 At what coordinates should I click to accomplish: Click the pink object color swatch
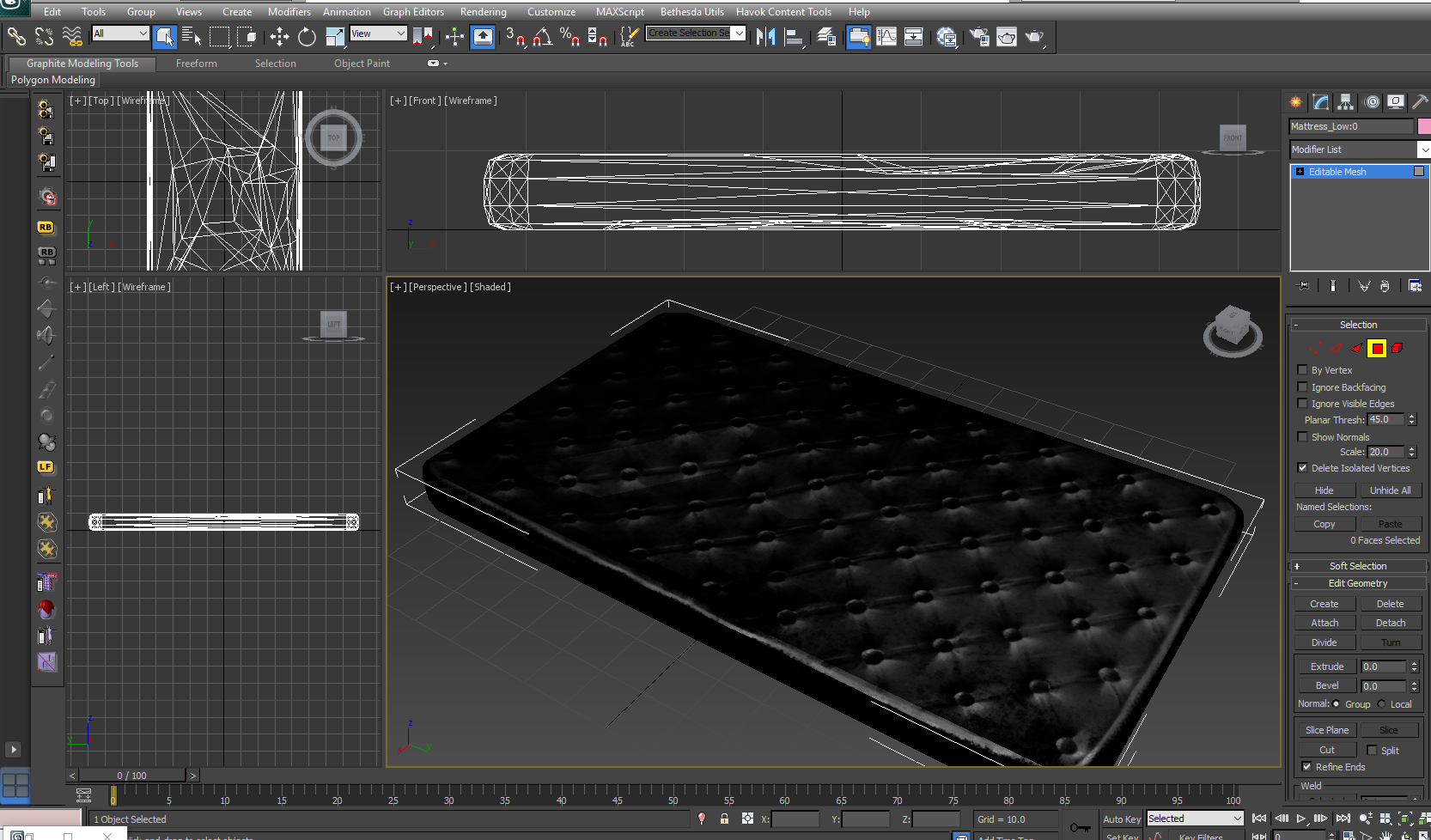pos(1423,126)
